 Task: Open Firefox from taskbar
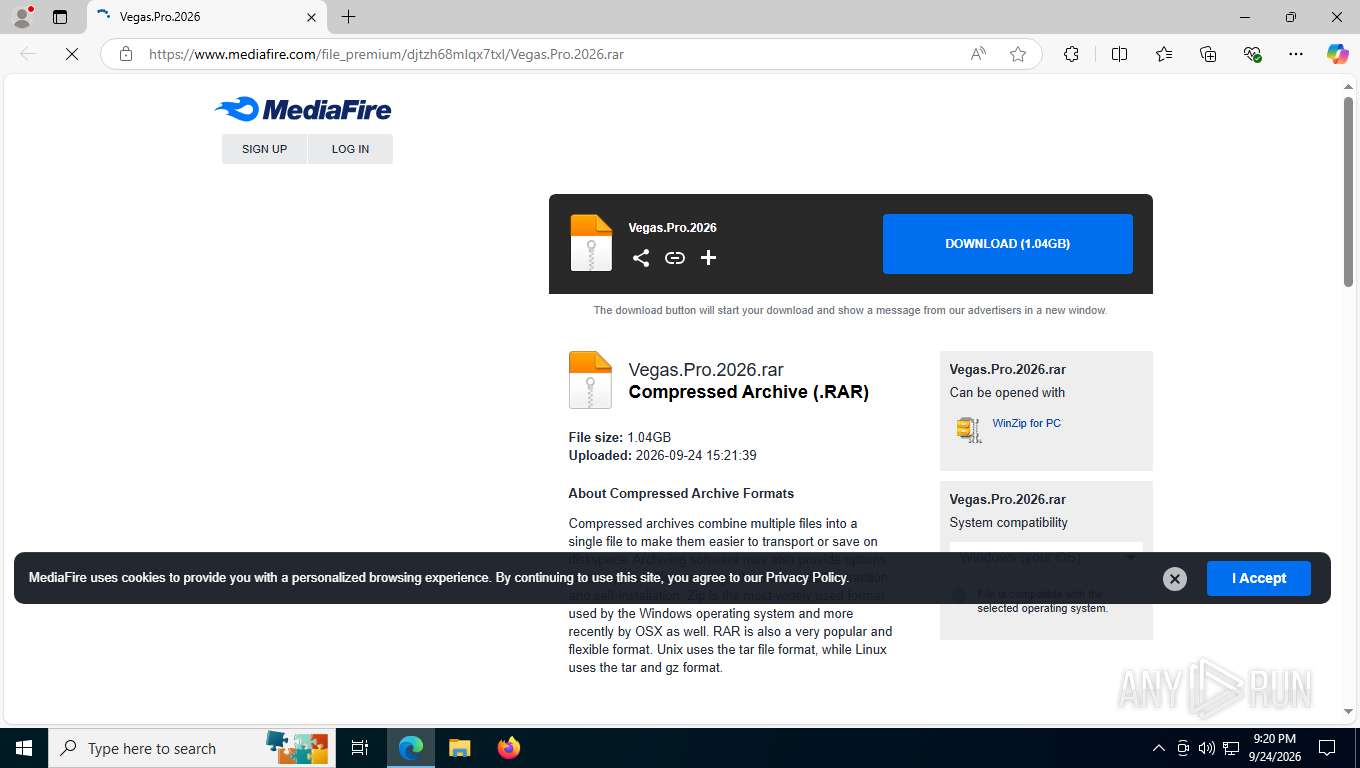pyautogui.click(x=508, y=748)
